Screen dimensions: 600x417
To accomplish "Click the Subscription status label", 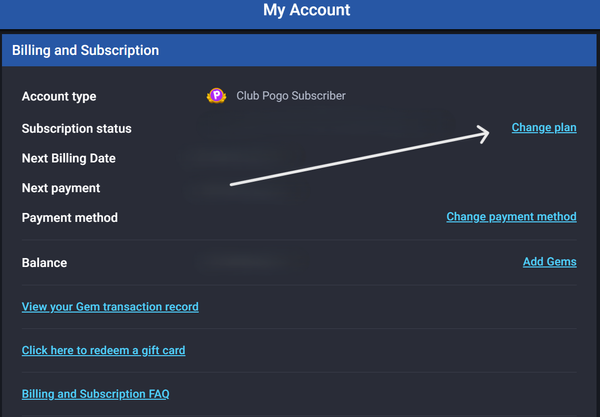I will [76, 129].
